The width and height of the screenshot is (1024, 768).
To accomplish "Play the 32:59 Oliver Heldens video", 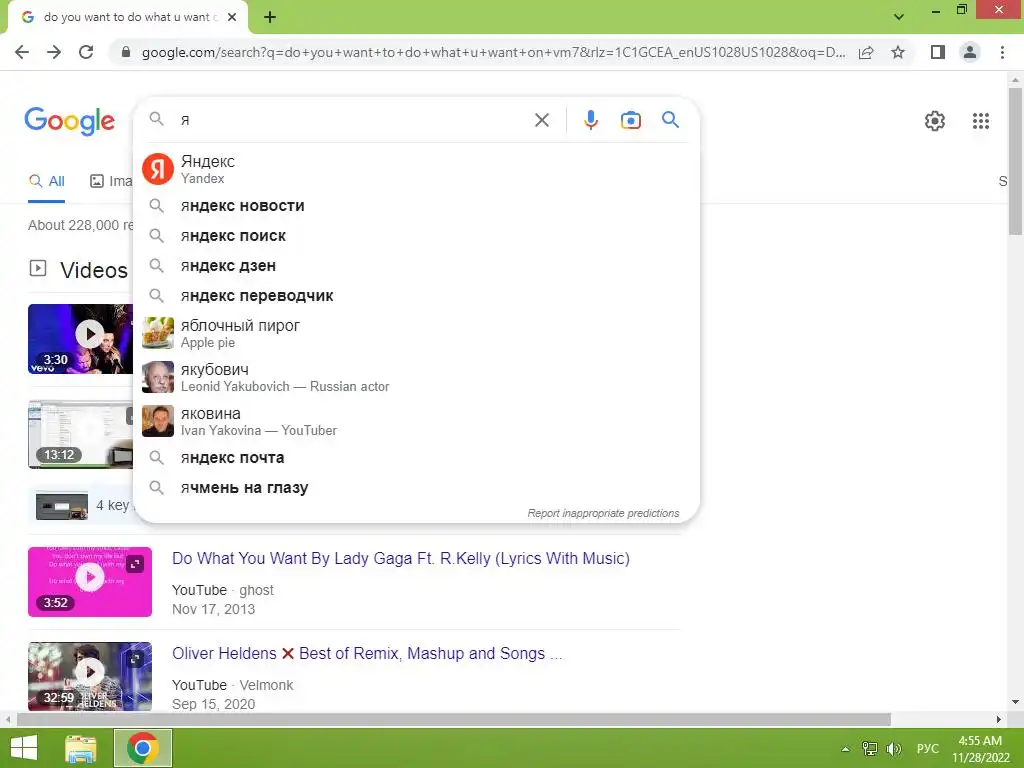I will (x=89, y=677).
